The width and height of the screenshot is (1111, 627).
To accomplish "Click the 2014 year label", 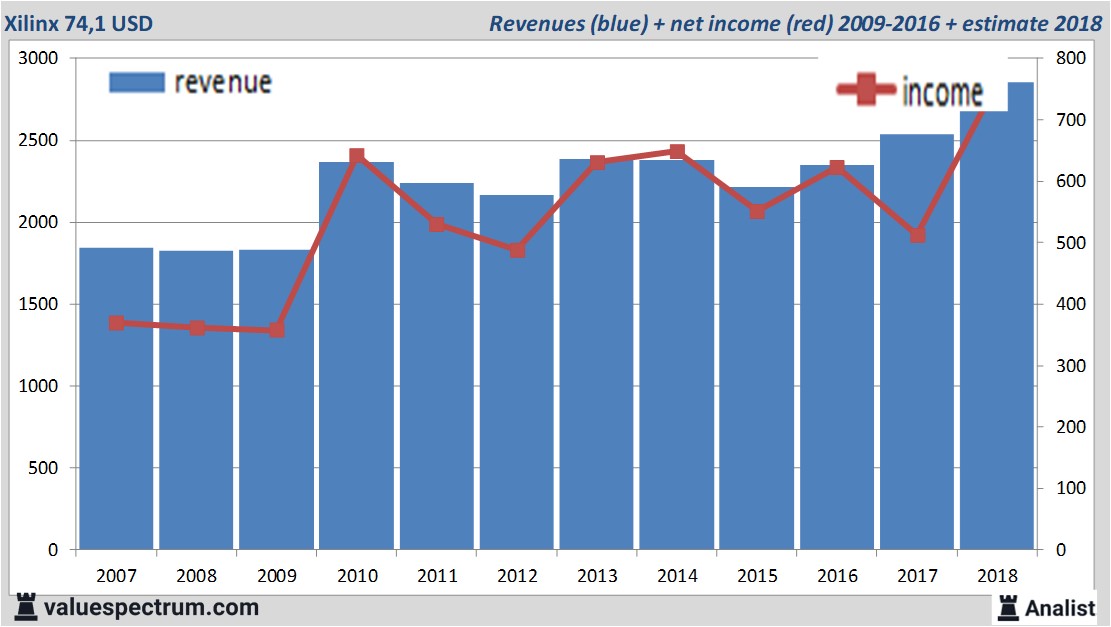I will pyautogui.click(x=677, y=576).
